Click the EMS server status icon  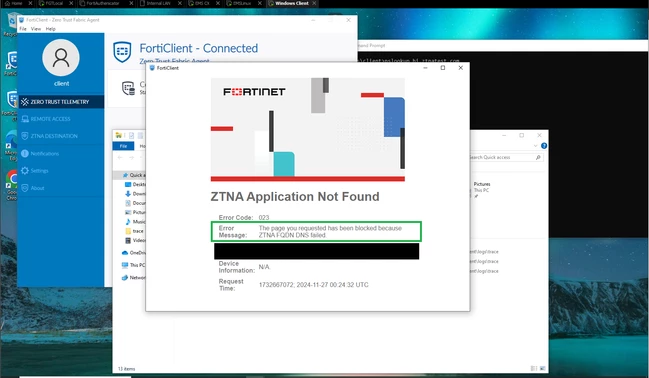(x=128, y=88)
